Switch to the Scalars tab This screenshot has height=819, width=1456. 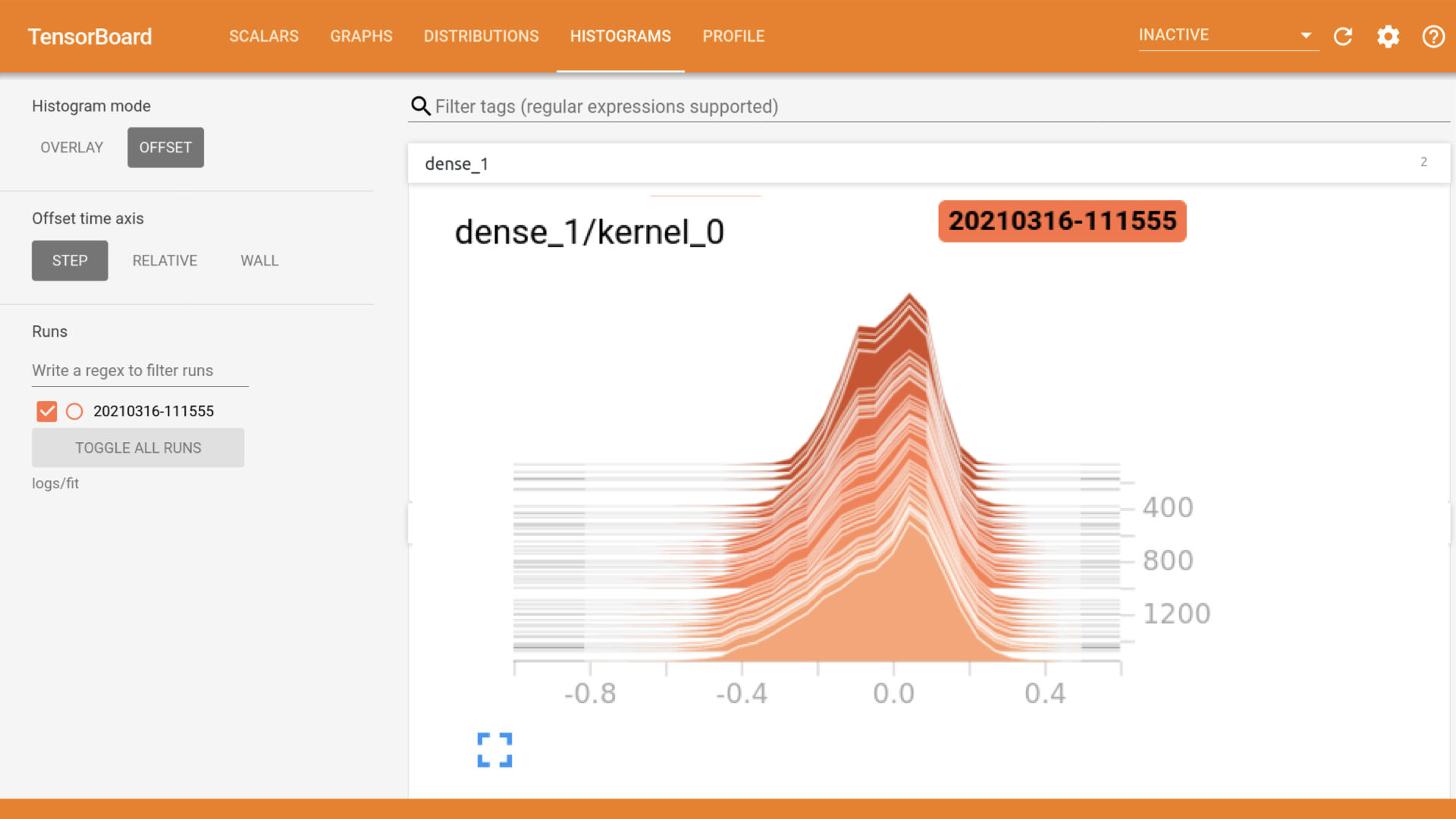(264, 36)
